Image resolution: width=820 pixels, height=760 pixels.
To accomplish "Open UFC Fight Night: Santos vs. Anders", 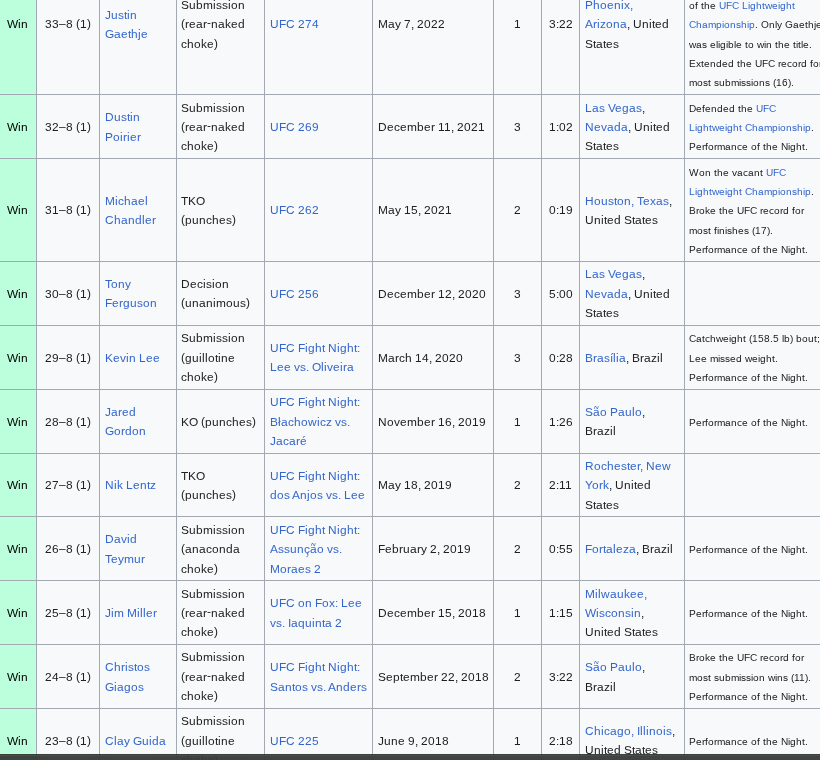I will click(x=318, y=677).
